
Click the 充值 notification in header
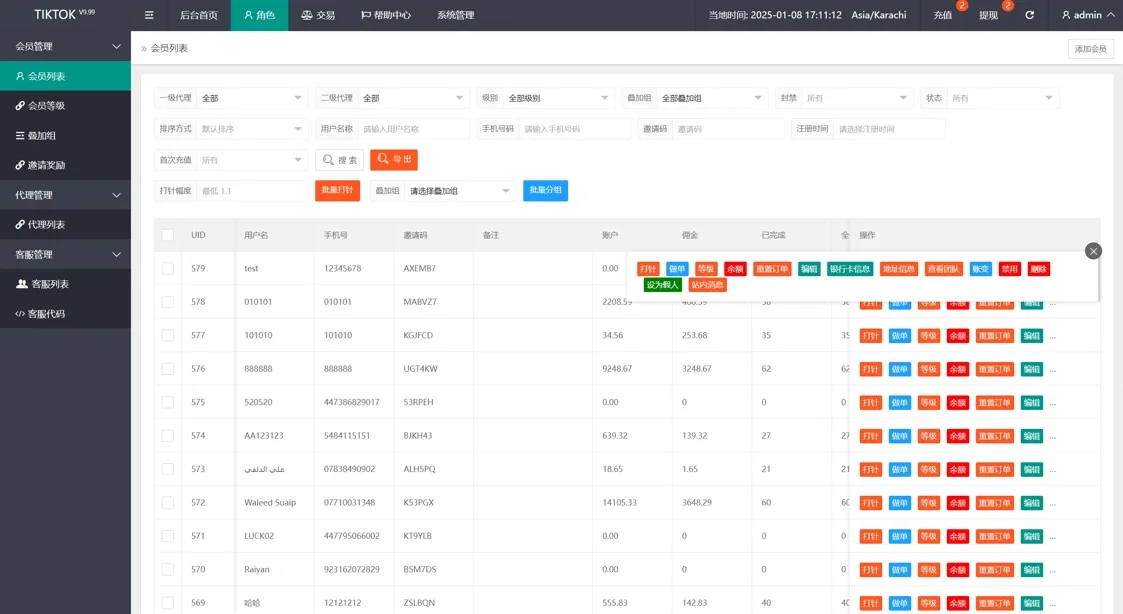(x=943, y=15)
